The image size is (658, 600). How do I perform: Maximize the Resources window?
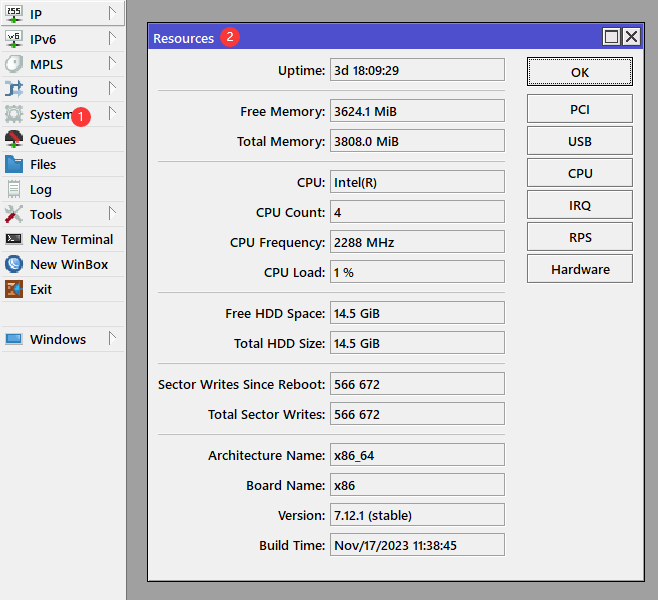[611, 37]
